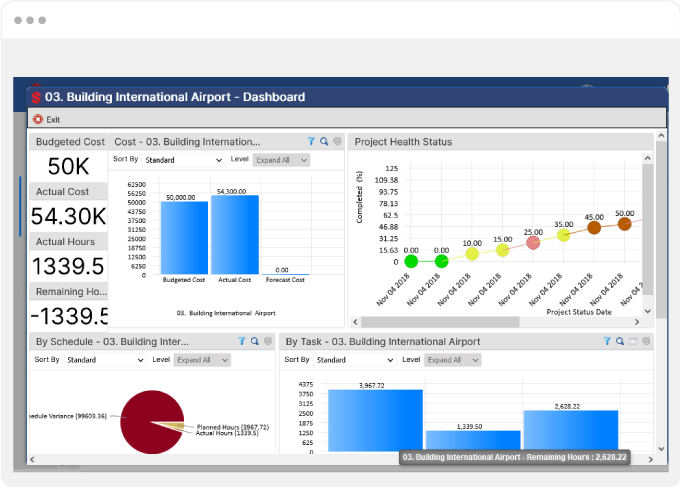Viewport: 680px width, 487px height.
Task: Click dashboard vertical scroll-down arrow
Action: 661,449
